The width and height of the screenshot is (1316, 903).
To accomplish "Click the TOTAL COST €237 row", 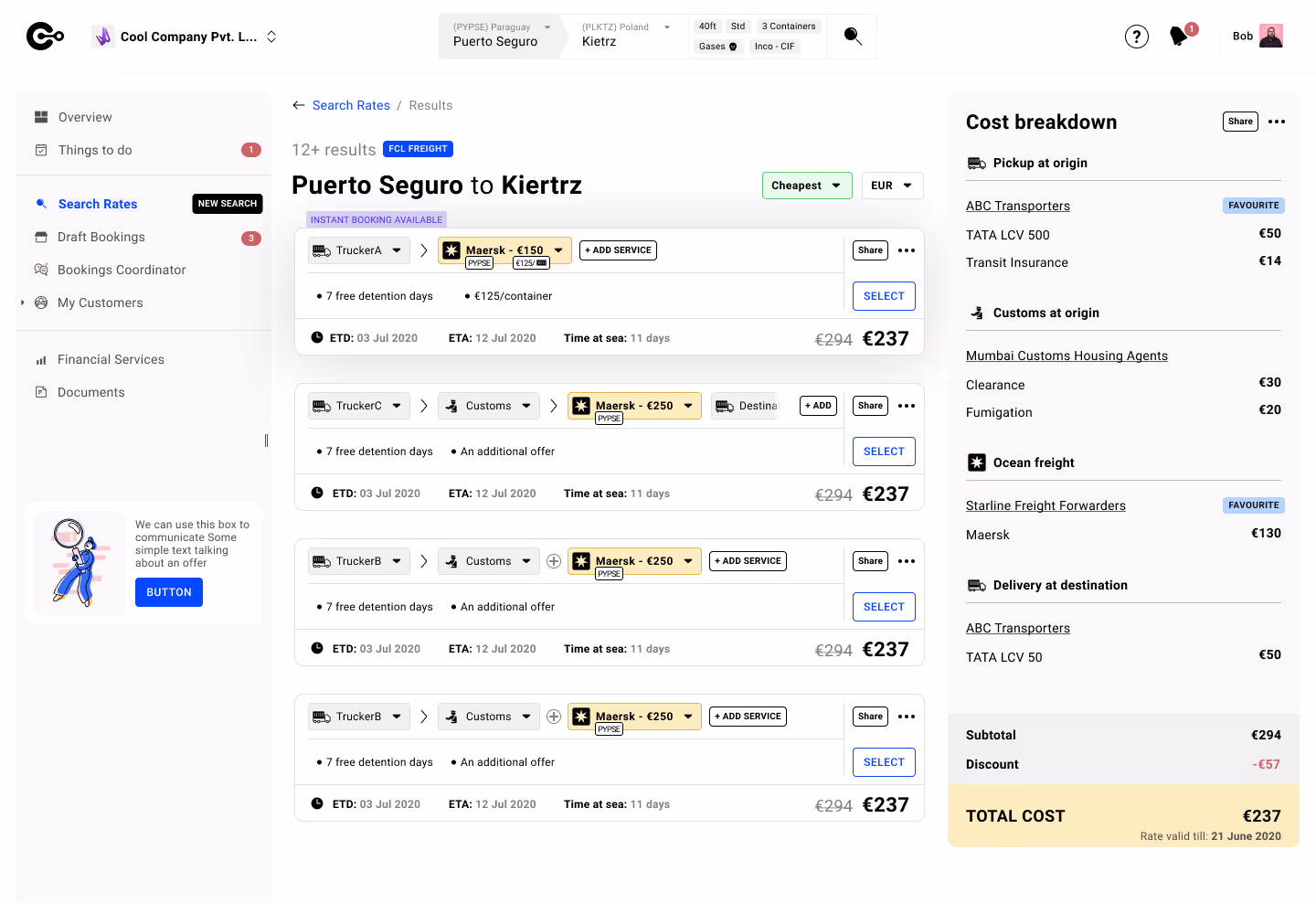I will [1123, 815].
